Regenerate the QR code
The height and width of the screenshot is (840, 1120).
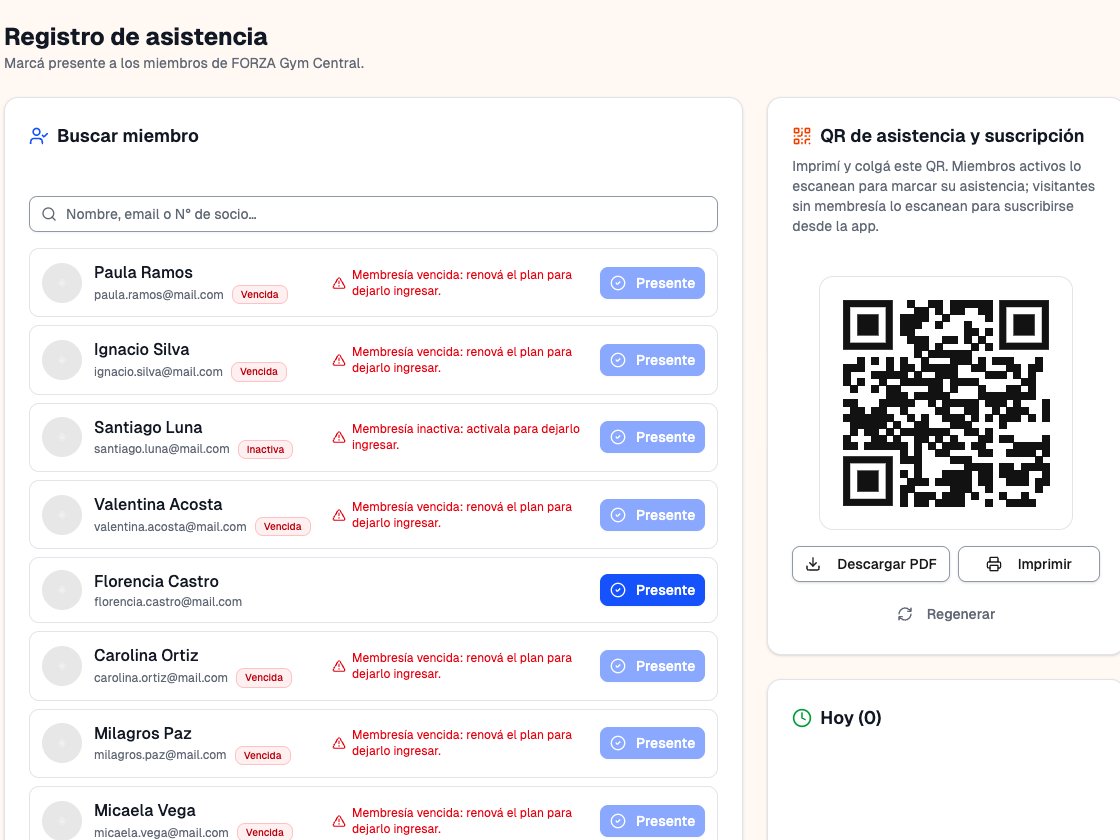pos(946,614)
